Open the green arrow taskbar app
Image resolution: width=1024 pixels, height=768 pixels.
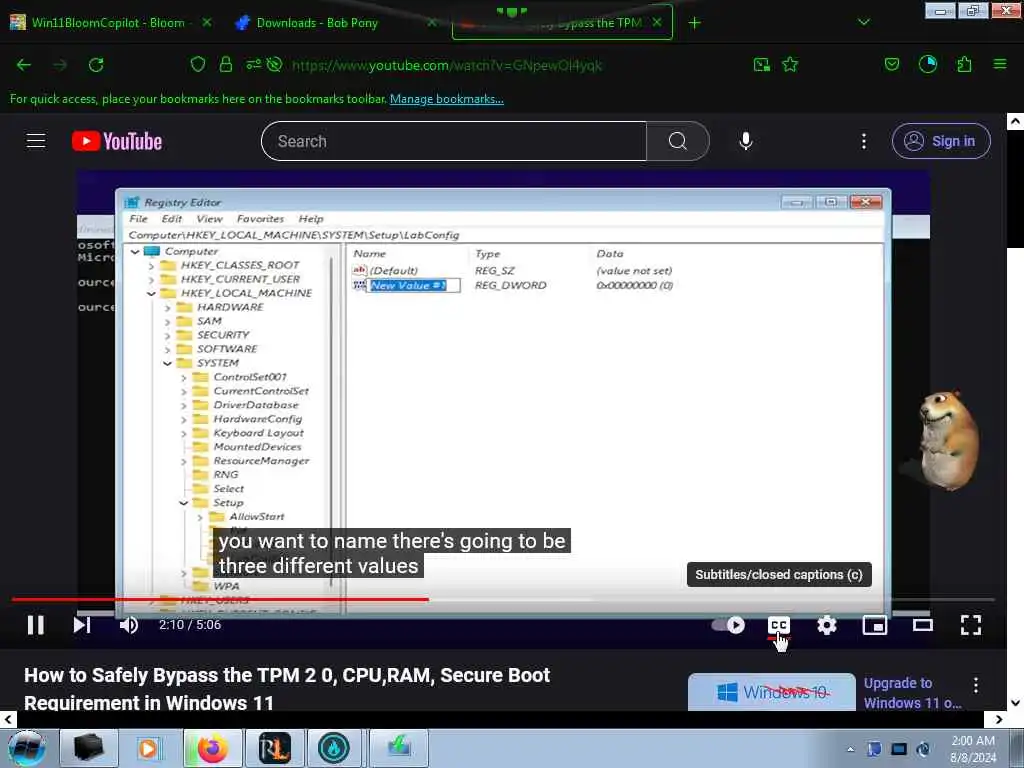pos(398,748)
